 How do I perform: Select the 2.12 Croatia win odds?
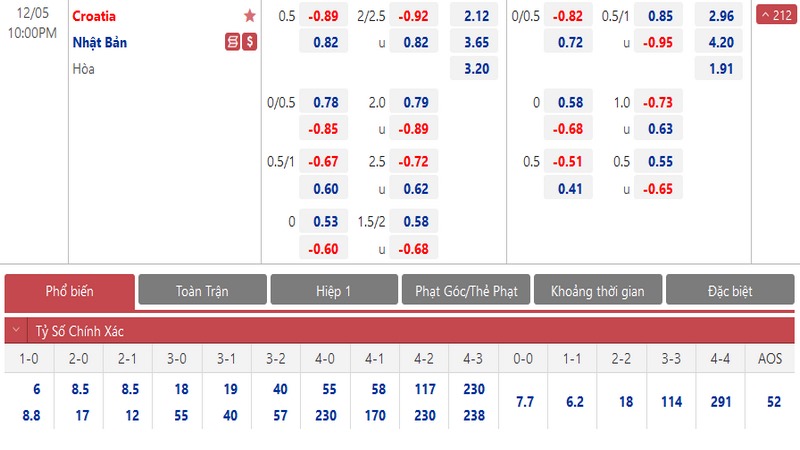click(x=476, y=16)
